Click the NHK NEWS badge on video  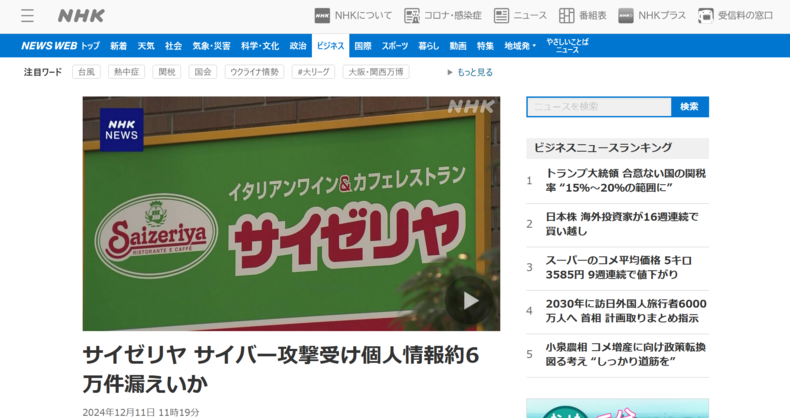pos(121,129)
